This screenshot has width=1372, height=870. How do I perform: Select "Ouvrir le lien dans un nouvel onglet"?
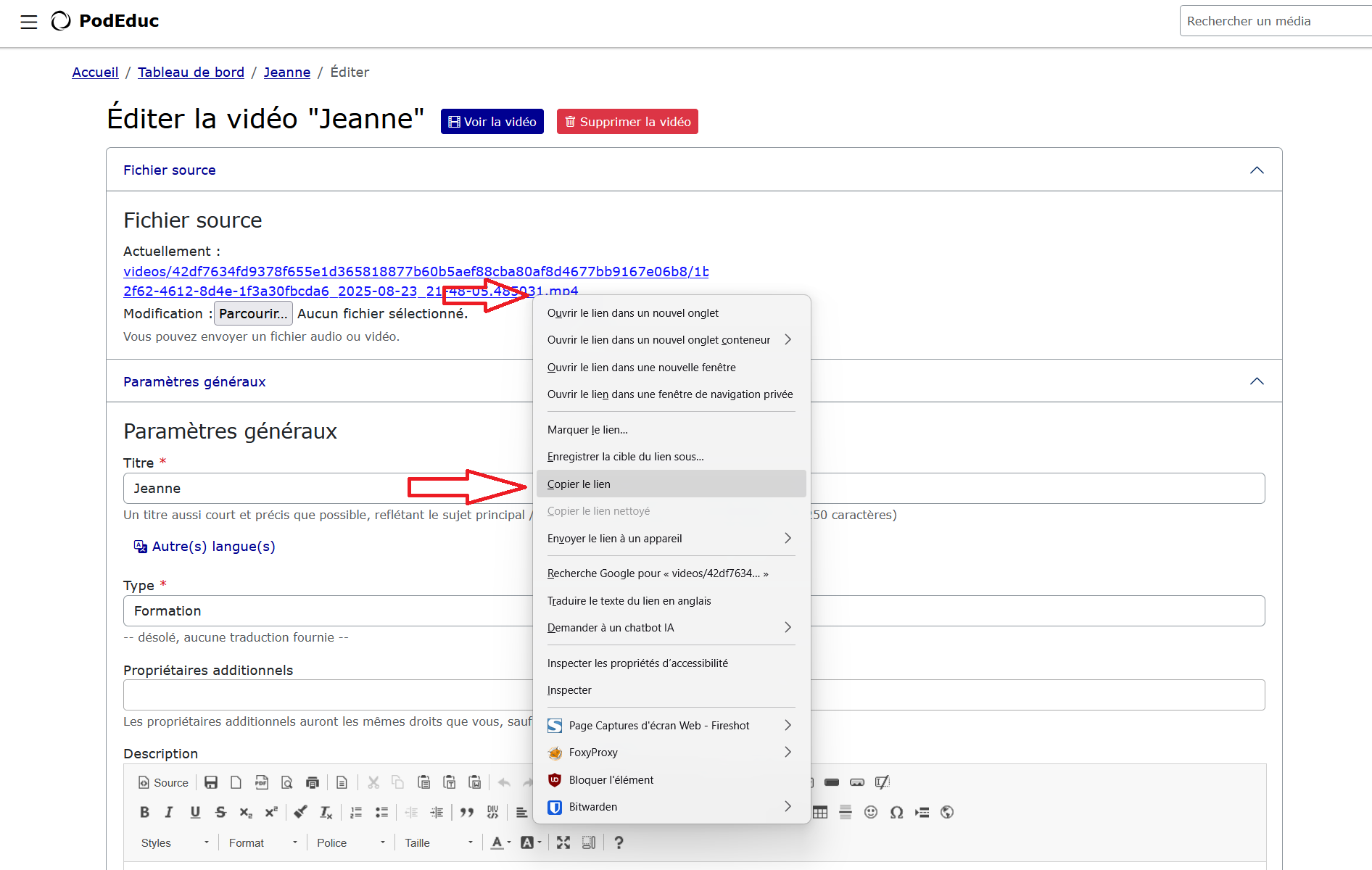point(632,313)
